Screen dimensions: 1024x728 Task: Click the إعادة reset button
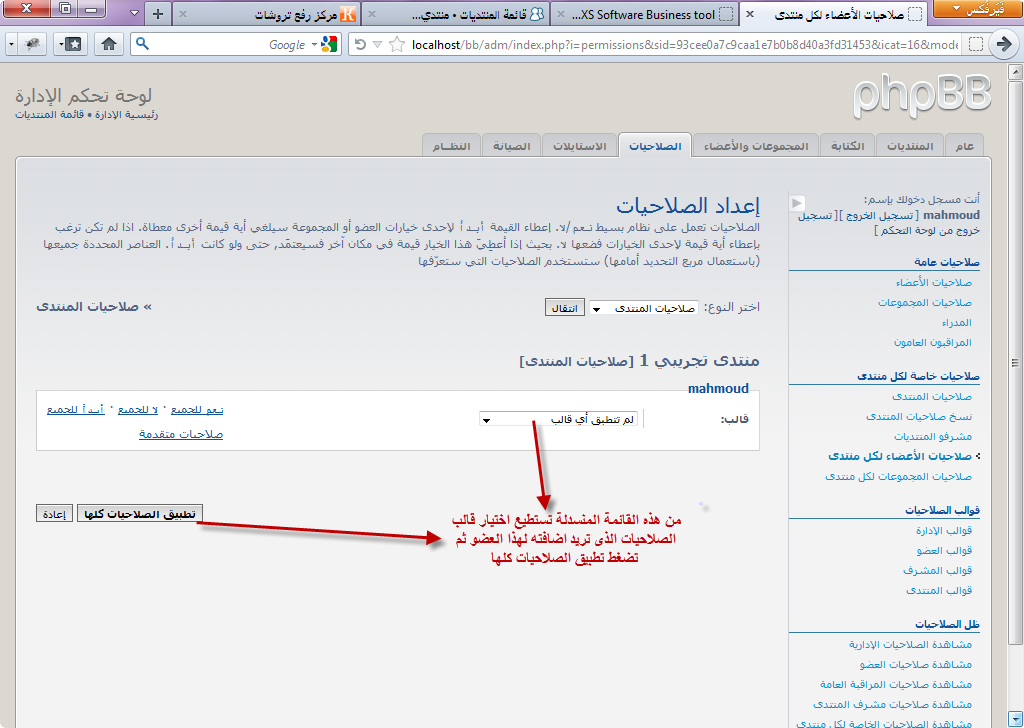(54, 514)
